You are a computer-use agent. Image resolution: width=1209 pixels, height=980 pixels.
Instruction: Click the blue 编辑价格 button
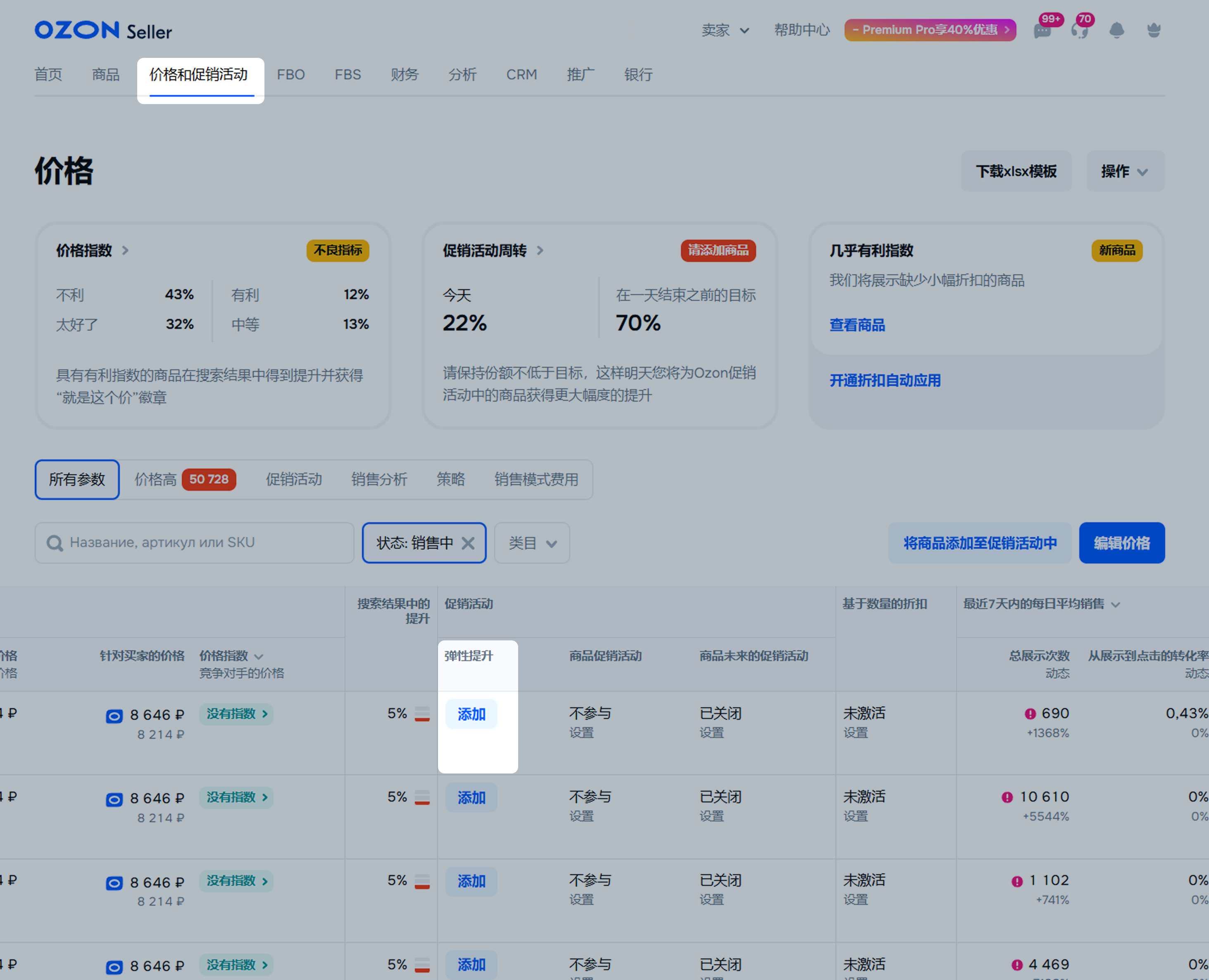(x=1121, y=543)
